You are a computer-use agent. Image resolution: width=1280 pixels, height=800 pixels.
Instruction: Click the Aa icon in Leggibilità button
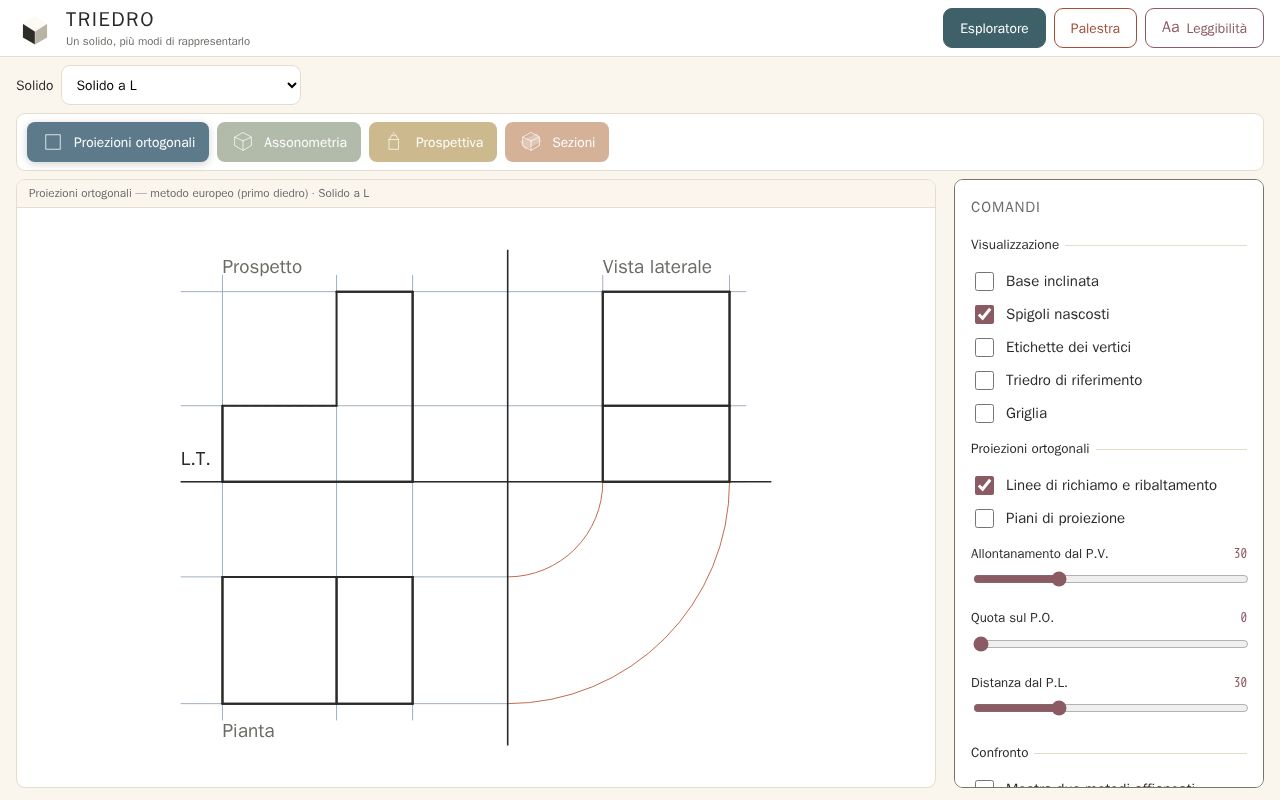coord(1170,27)
